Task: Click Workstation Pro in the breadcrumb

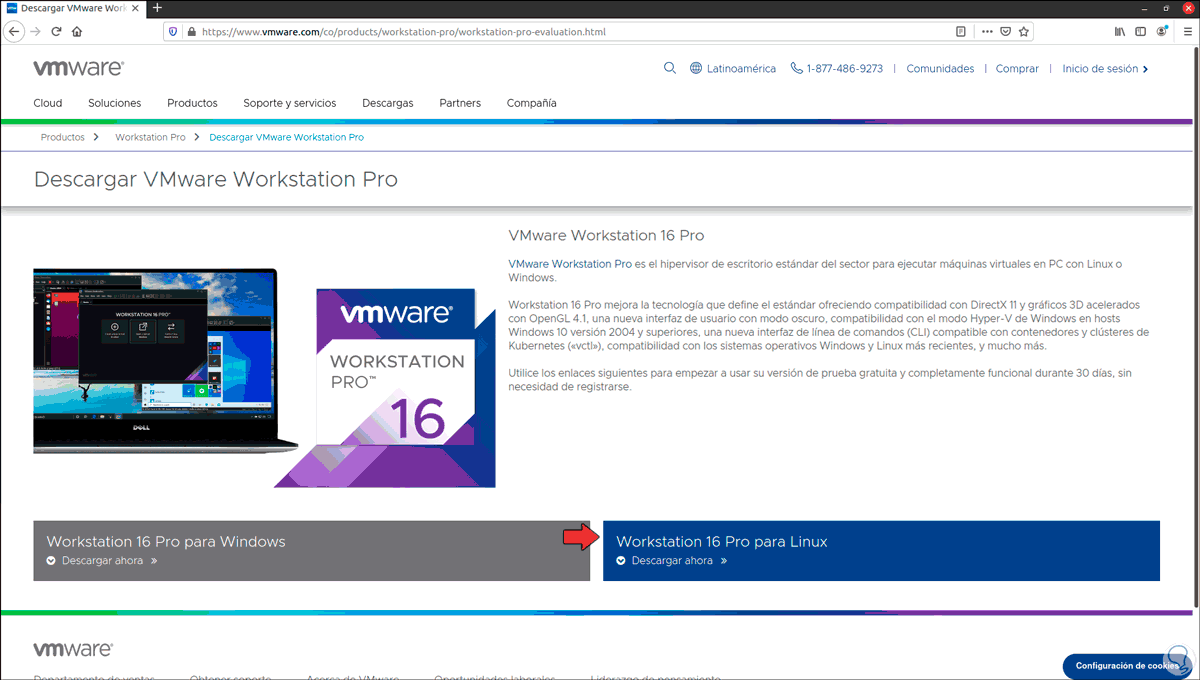Action: [150, 137]
